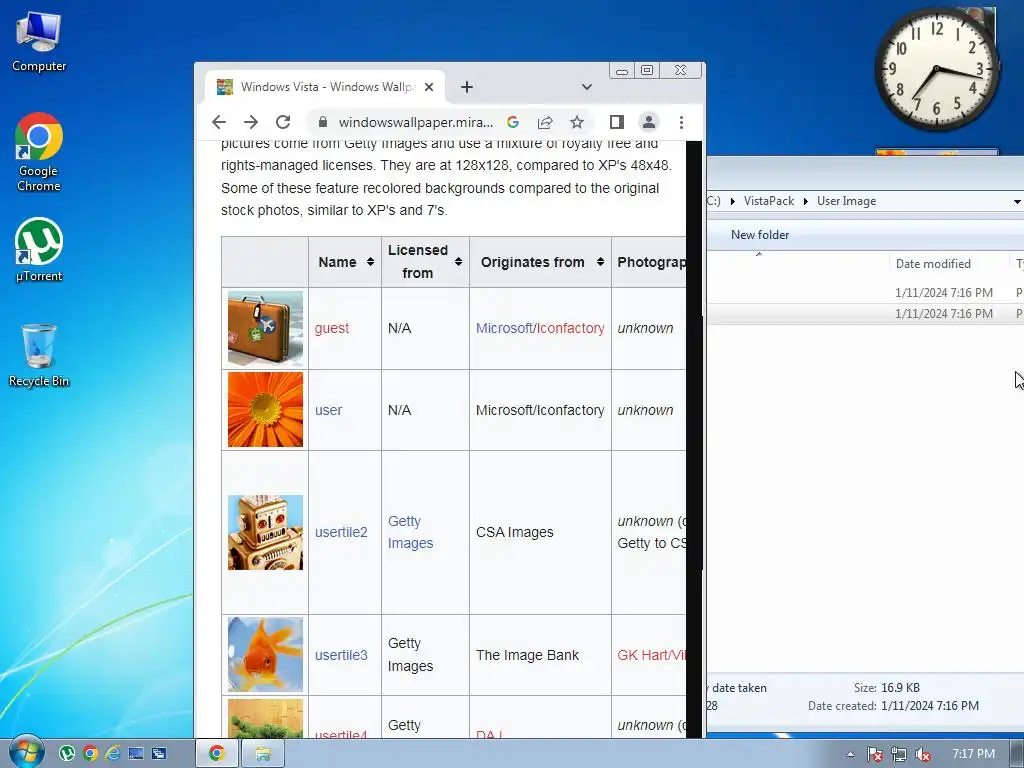Open the Computer desktop icon
This screenshot has height=768, width=1024.
(39, 43)
